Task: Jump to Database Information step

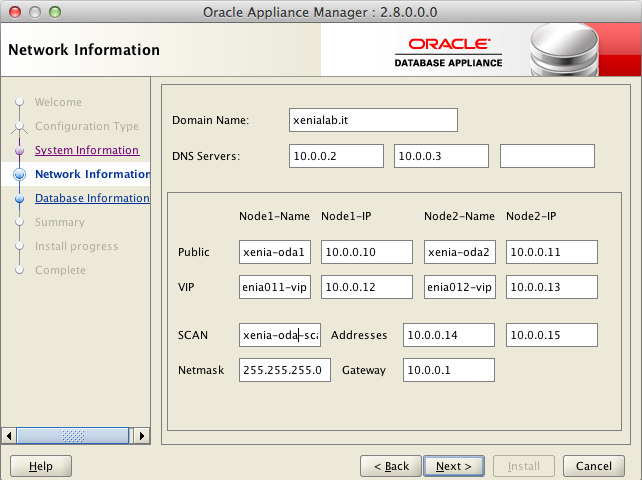Action: (92, 198)
